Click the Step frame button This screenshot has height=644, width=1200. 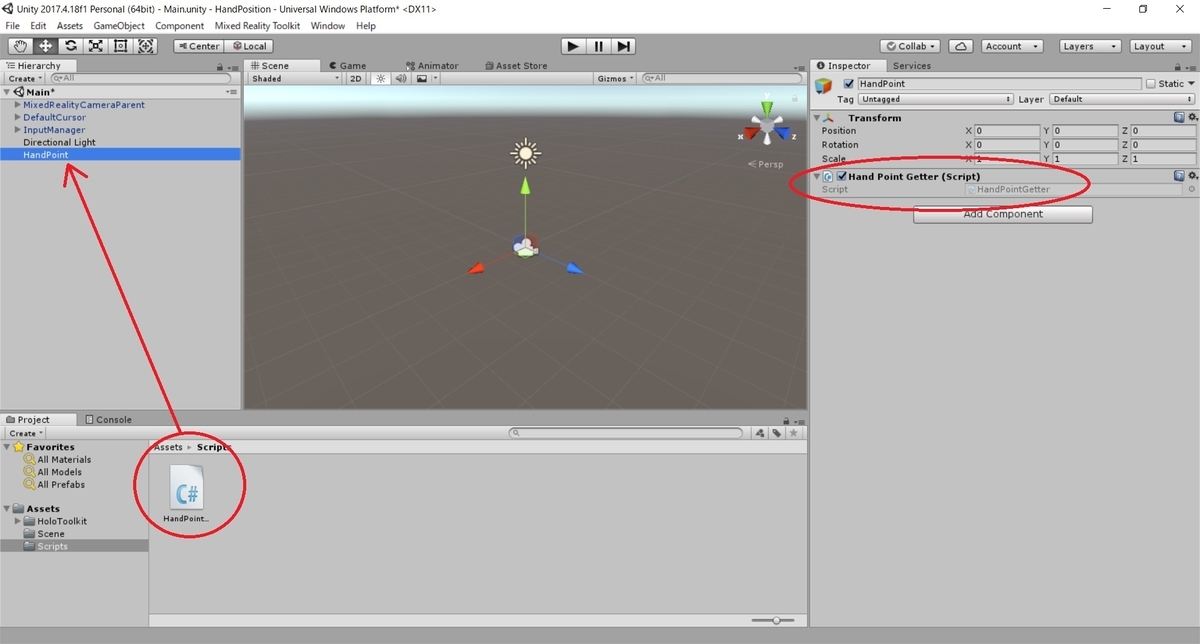(x=623, y=46)
